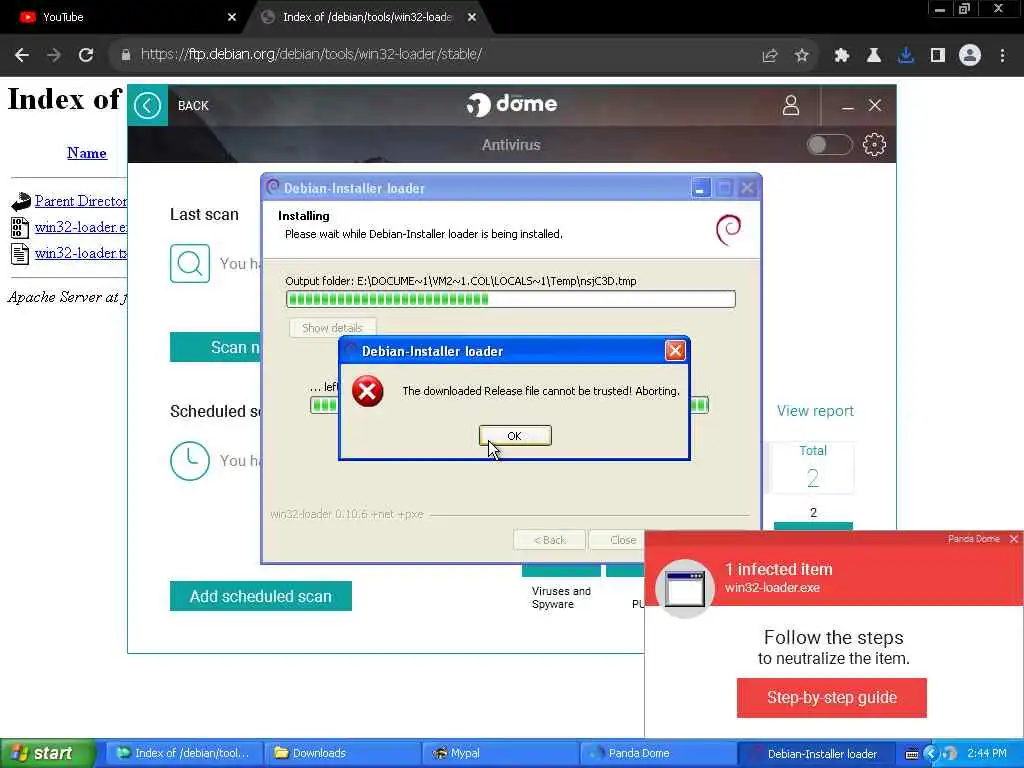The width and height of the screenshot is (1024, 768).
Task: Select Debian-Installer loader taskbar item
Action: (816, 753)
